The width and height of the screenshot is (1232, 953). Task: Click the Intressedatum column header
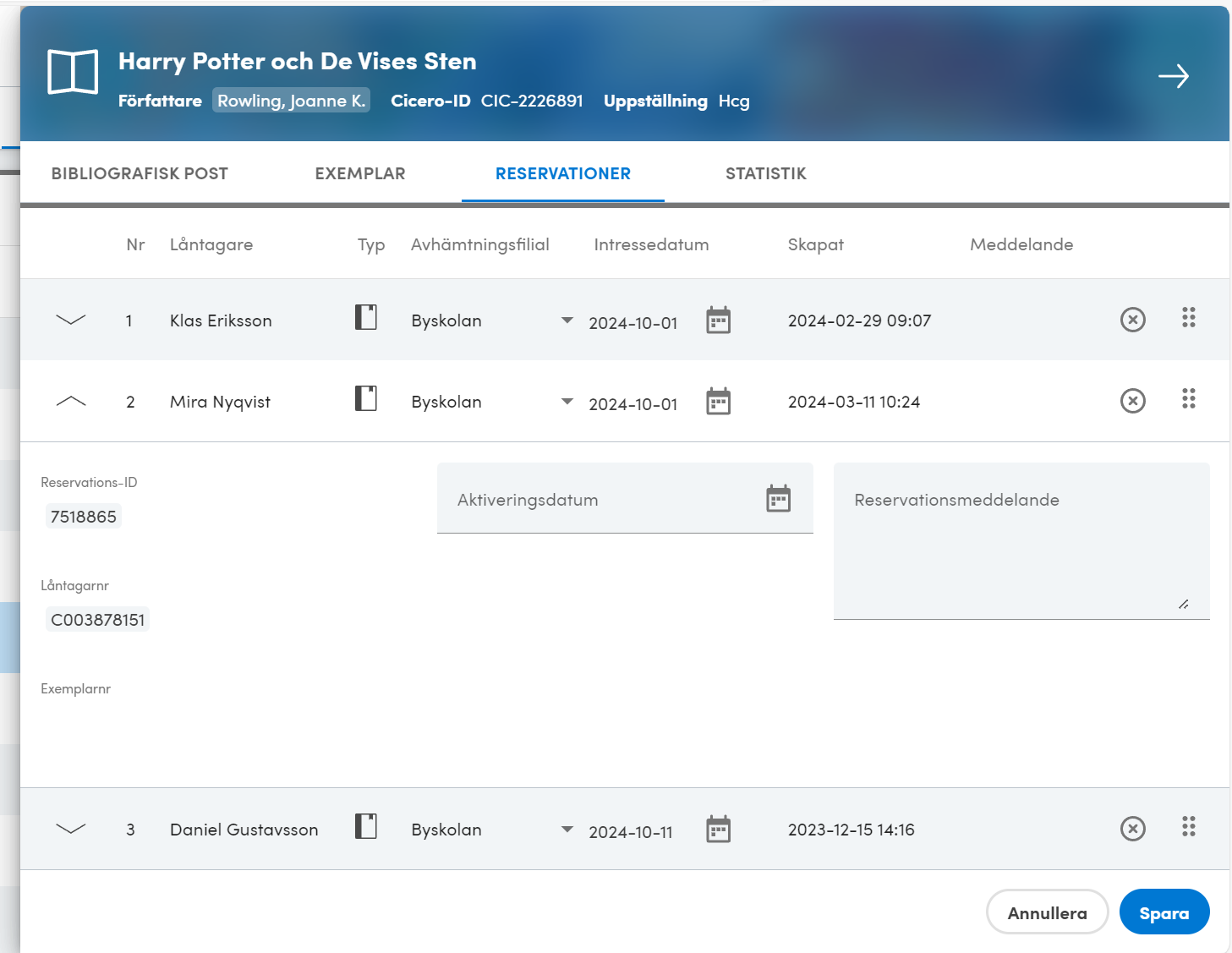tap(651, 244)
